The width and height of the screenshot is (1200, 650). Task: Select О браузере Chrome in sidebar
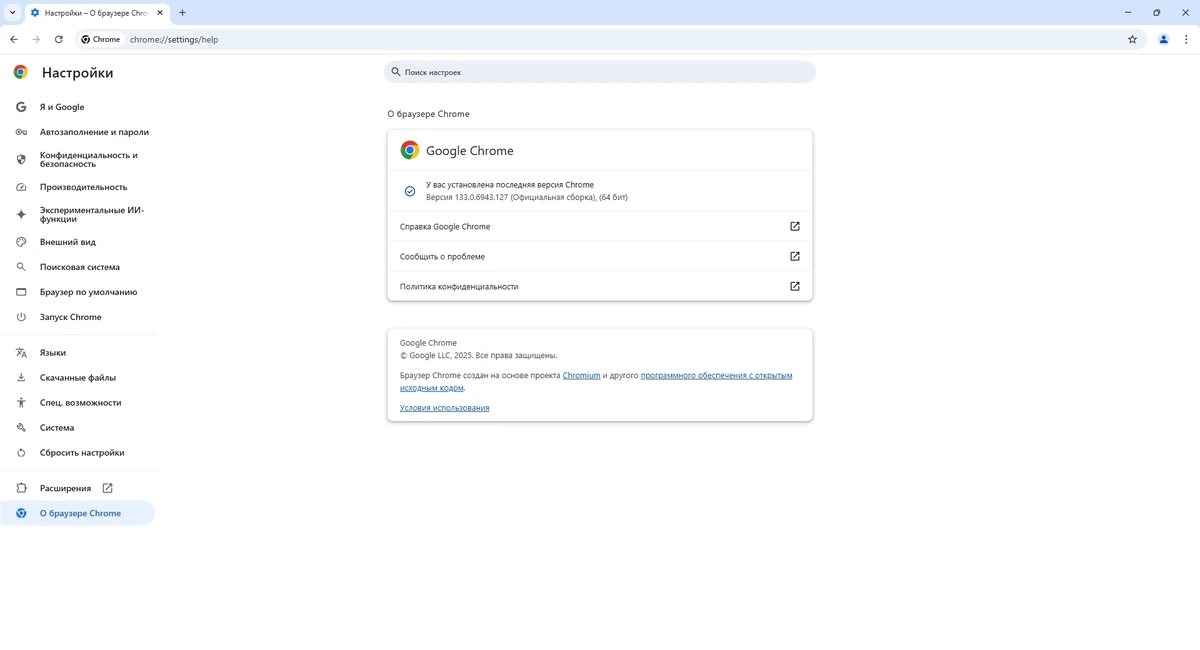(x=78, y=513)
